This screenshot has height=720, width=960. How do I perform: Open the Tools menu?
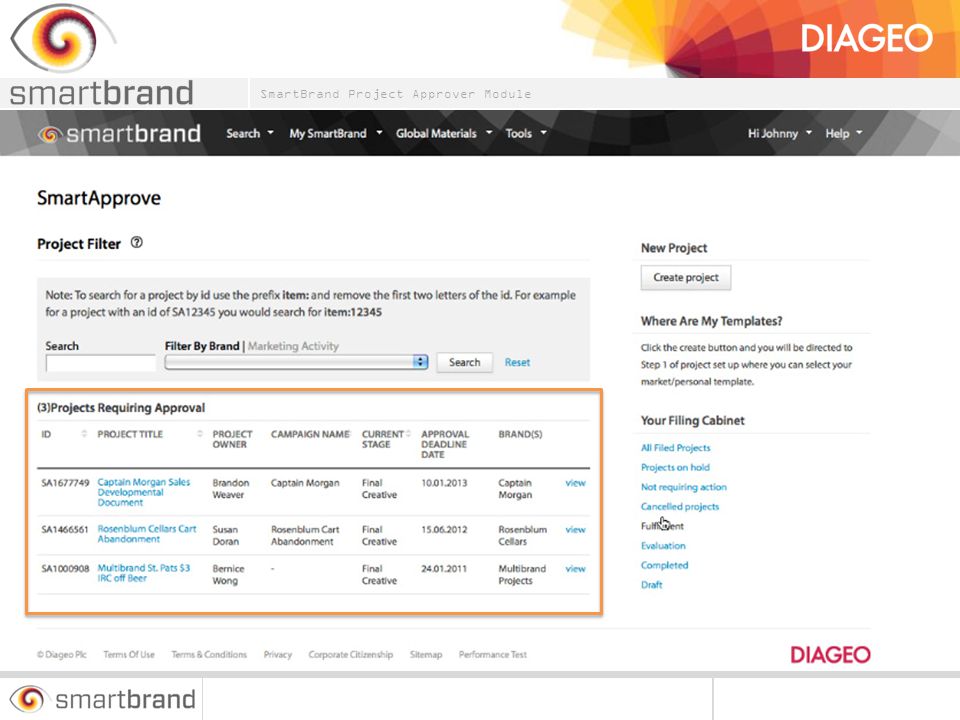click(526, 133)
